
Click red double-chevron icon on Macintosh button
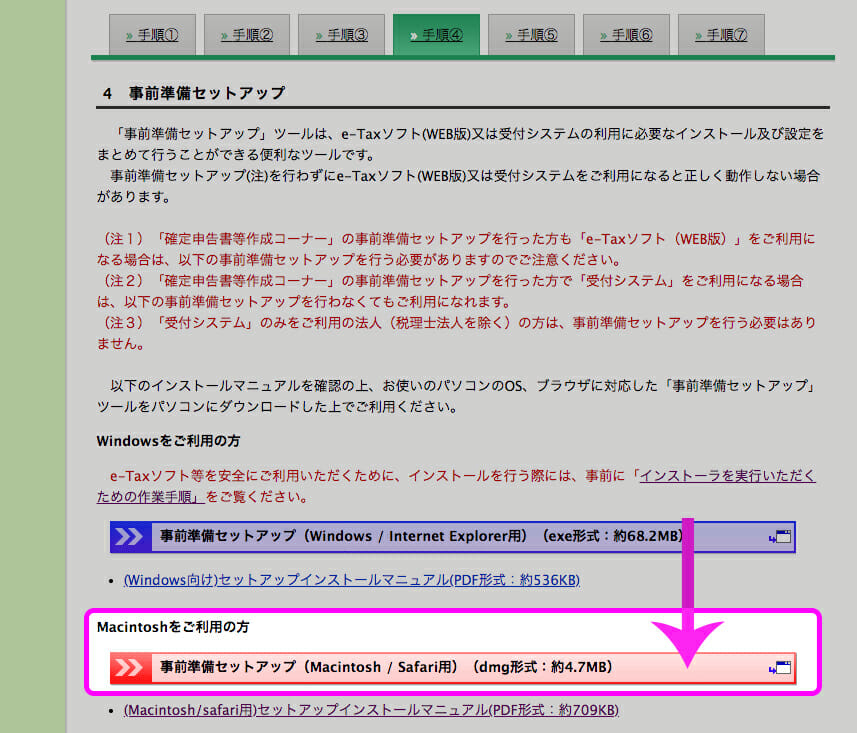pos(130,667)
